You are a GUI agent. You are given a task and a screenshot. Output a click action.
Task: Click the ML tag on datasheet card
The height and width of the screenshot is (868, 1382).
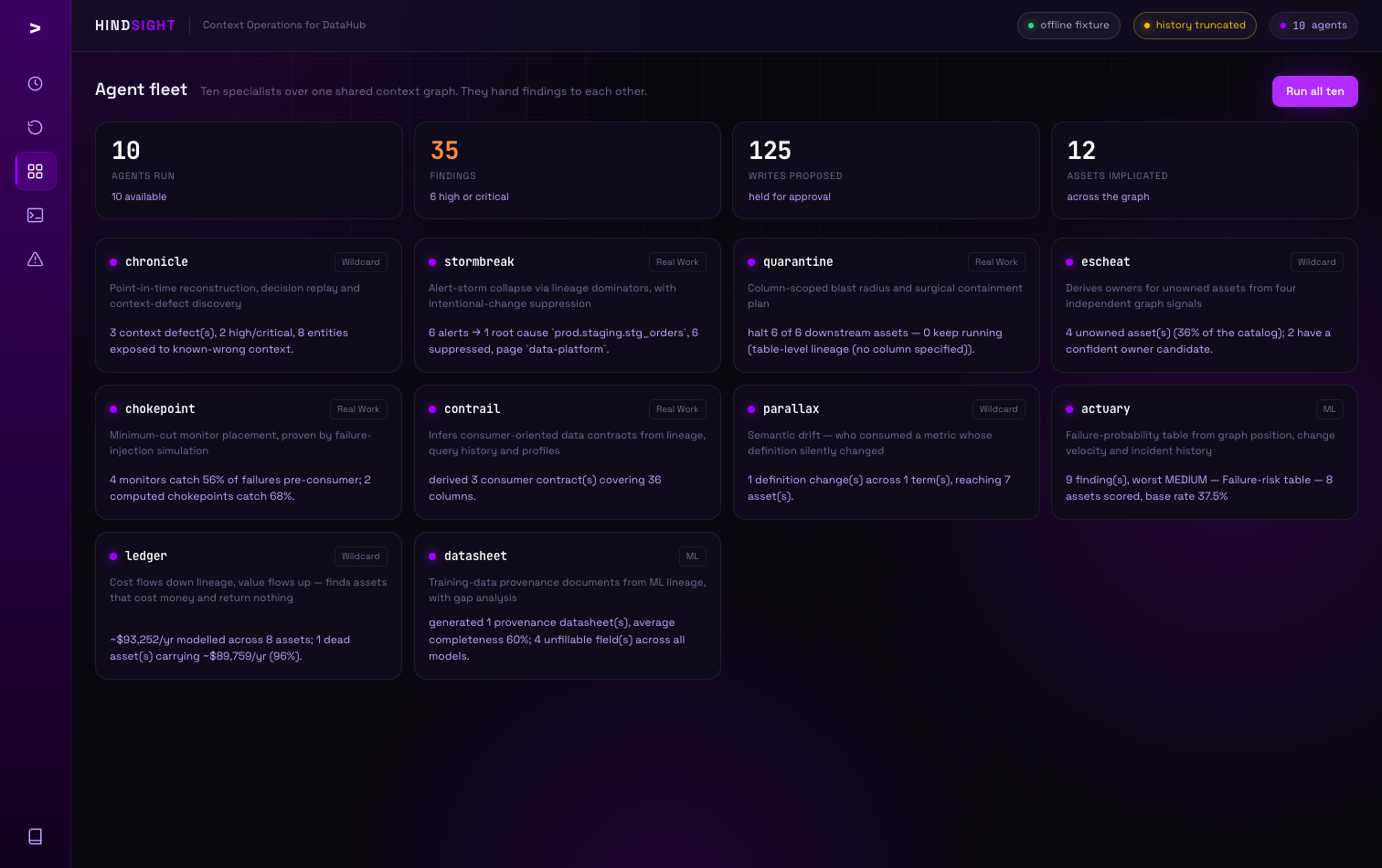click(693, 556)
